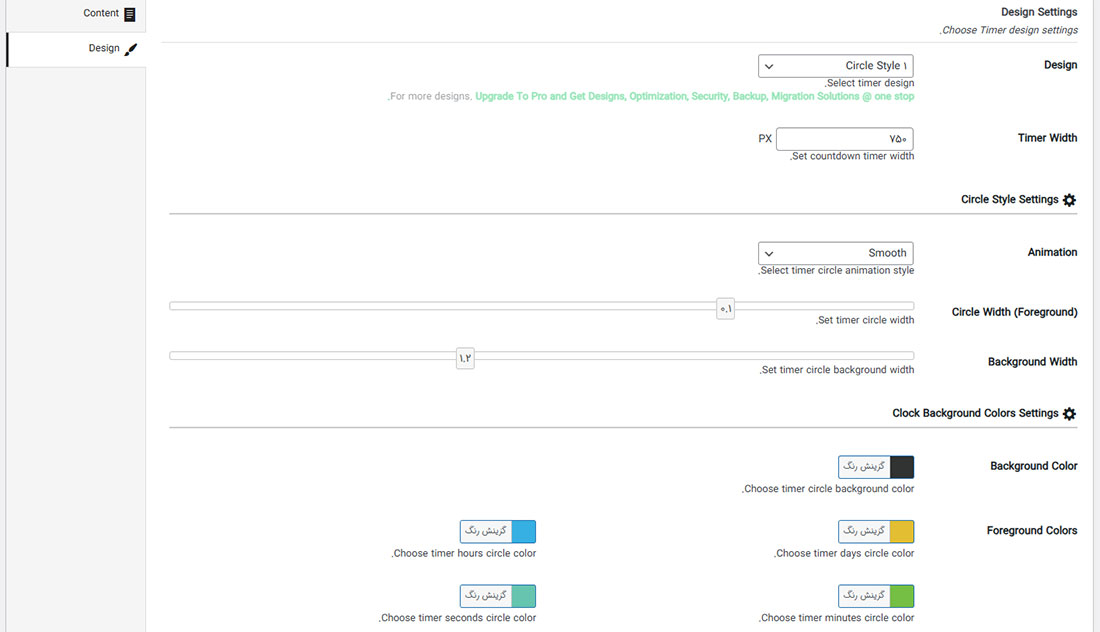Screen dimensions: 1100x632
Task: Pick the yellow days circle color swatch
Action: pyautogui.click(x=901, y=531)
